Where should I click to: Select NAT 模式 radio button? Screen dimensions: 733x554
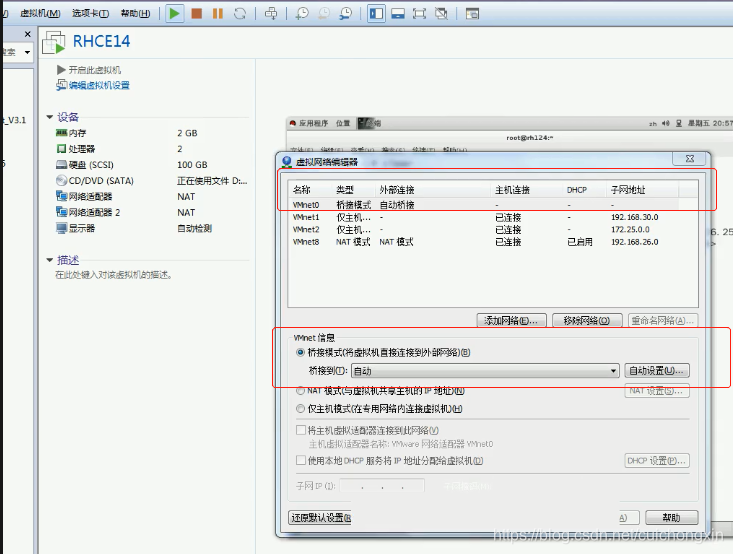click(x=301, y=390)
